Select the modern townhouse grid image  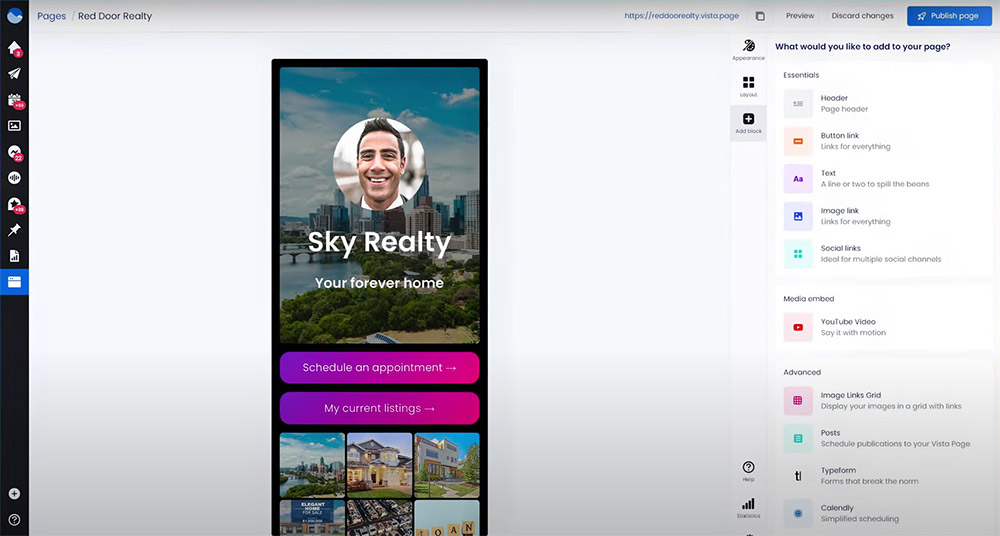click(x=446, y=465)
